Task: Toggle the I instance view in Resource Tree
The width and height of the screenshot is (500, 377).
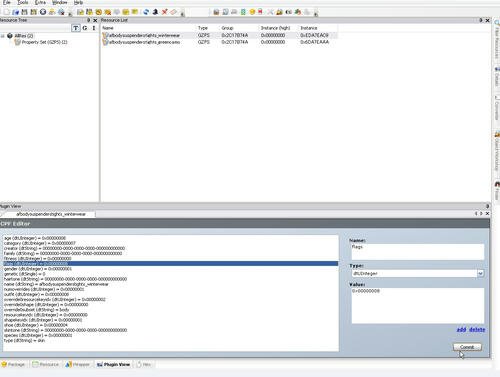Action: tap(94, 28)
